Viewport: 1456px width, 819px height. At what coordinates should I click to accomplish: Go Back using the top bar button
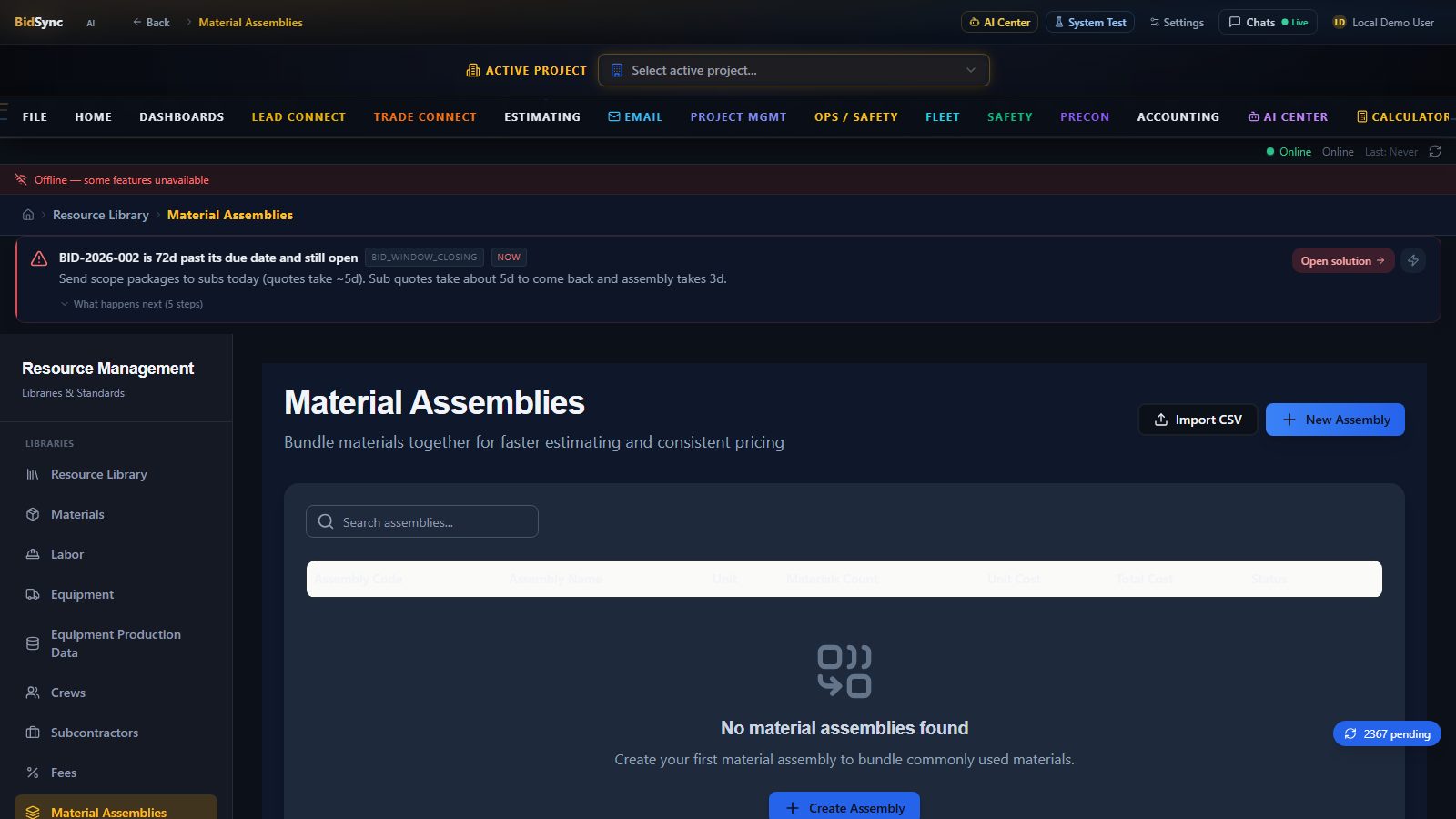pos(151,22)
